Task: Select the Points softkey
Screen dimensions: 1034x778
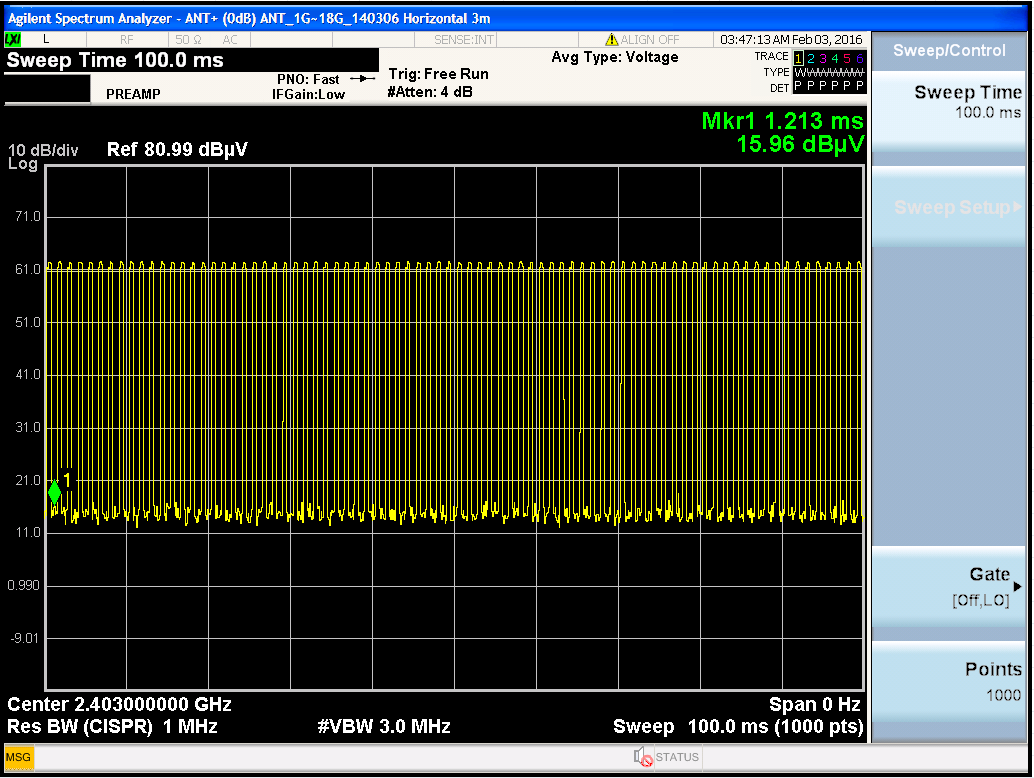Action: click(949, 682)
